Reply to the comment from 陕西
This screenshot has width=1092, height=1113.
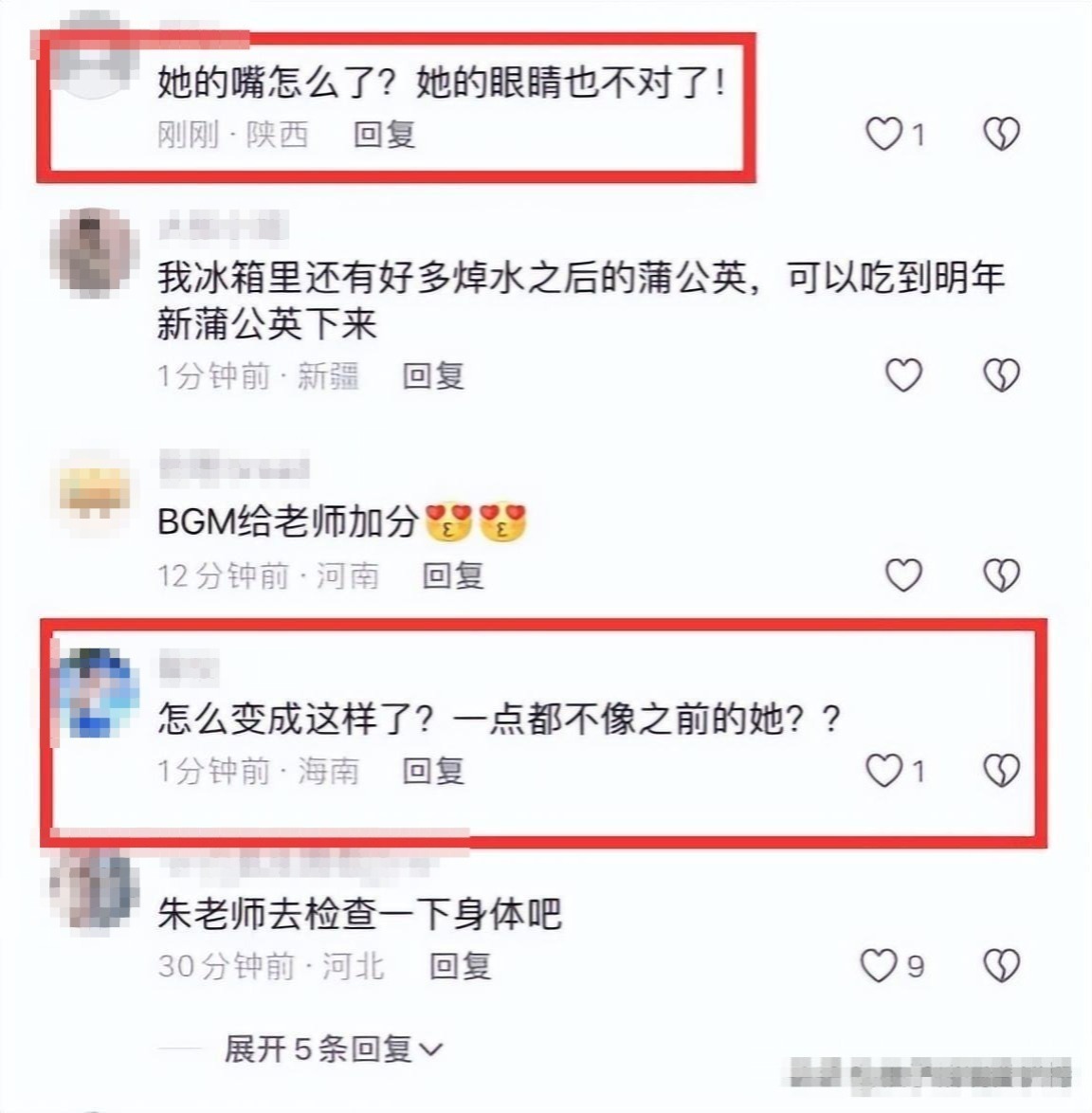pyautogui.click(x=385, y=135)
